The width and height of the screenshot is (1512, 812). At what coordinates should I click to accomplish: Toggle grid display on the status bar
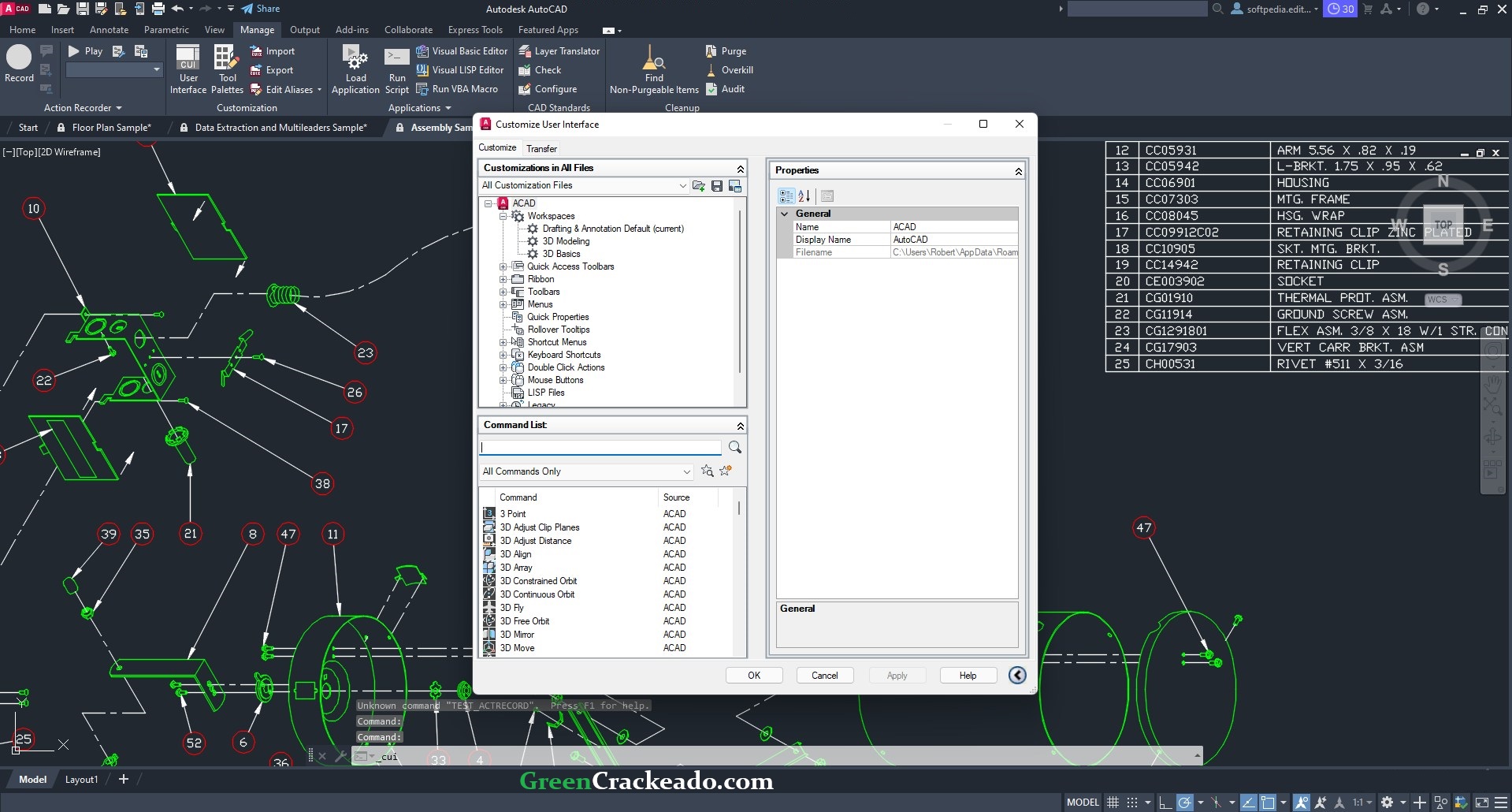(1113, 802)
